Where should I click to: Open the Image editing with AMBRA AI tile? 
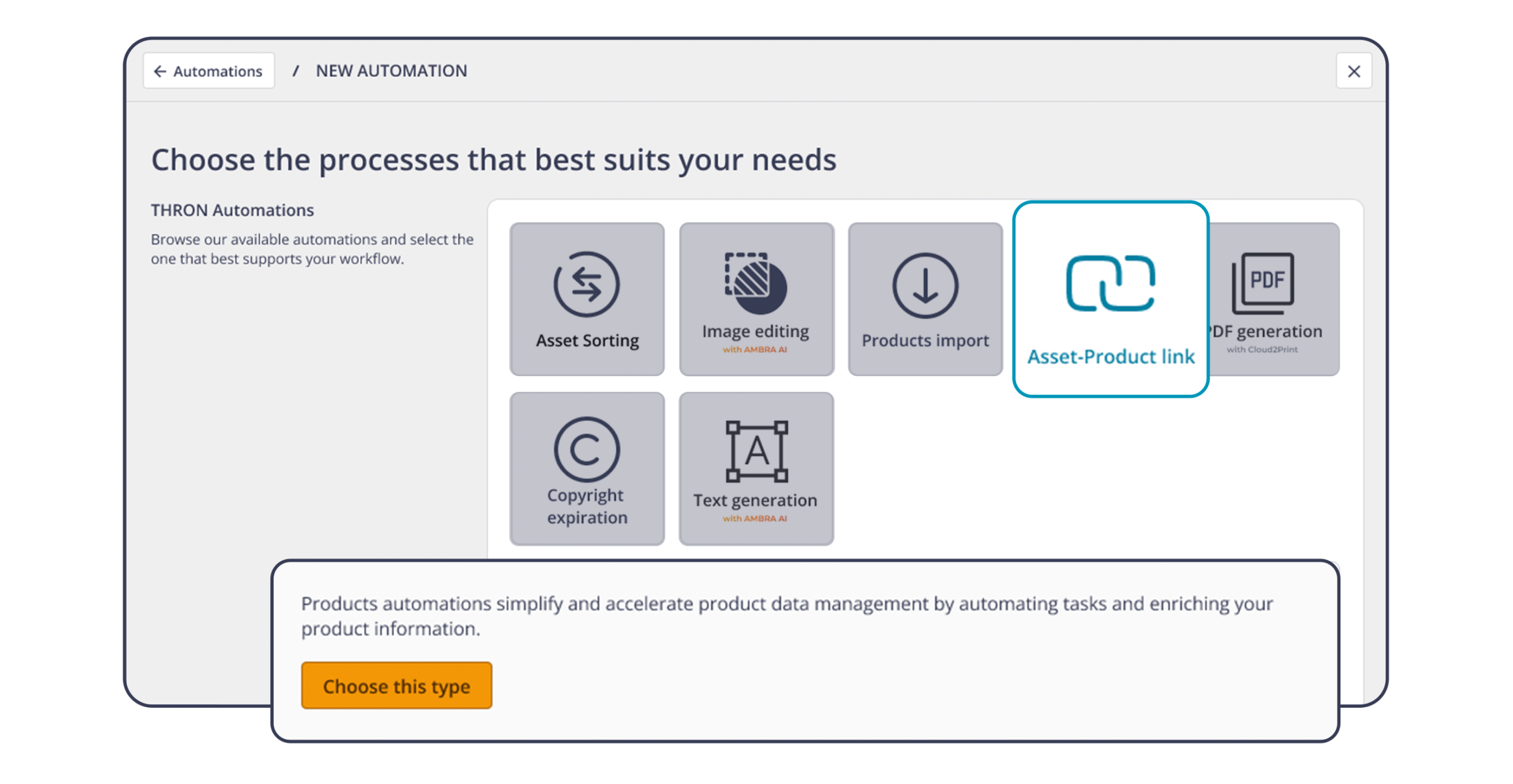click(756, 298)
